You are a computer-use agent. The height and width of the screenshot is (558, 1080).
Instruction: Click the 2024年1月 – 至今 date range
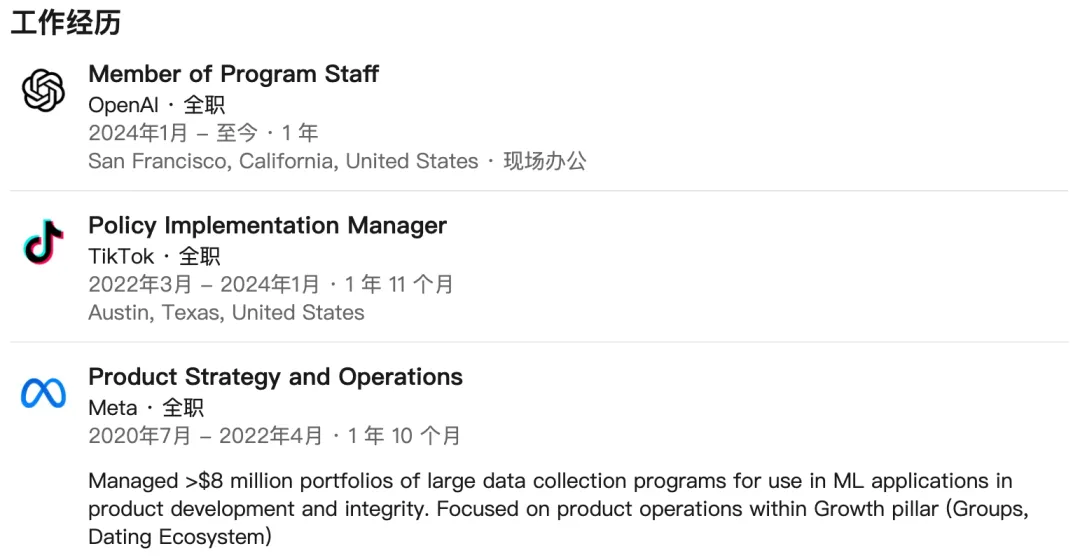pos(173,133)
